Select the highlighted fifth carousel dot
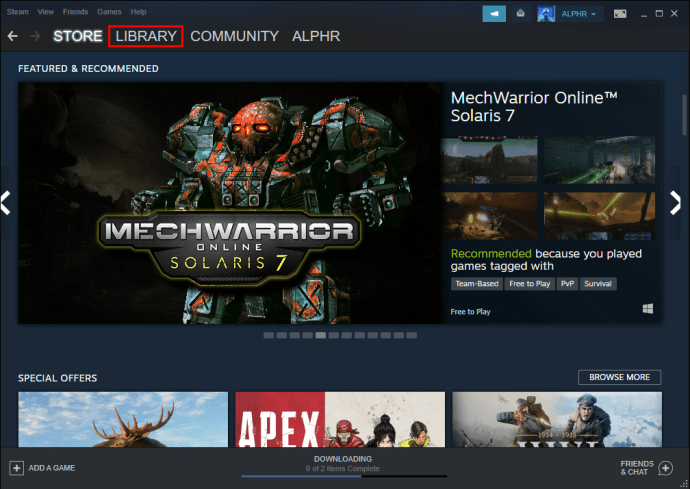 point(320,335)
